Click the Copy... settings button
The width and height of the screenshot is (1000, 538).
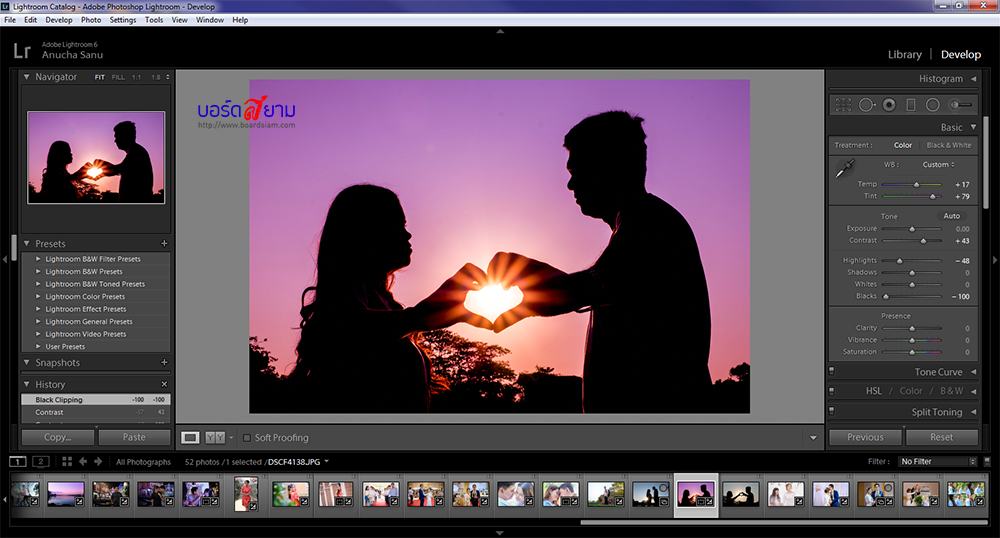pyautogui.click(x=58, y=437)
